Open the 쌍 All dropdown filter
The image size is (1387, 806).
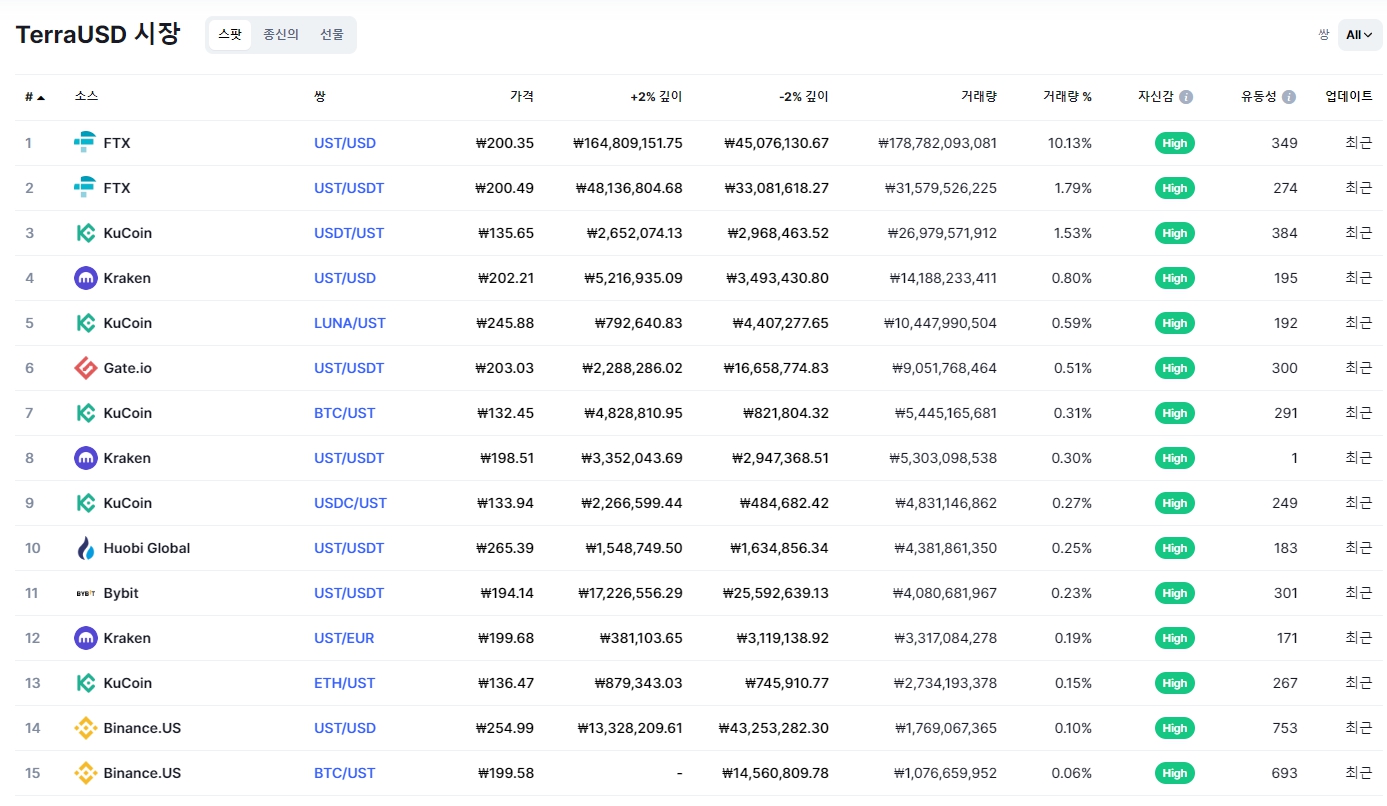coord(1360,35)
